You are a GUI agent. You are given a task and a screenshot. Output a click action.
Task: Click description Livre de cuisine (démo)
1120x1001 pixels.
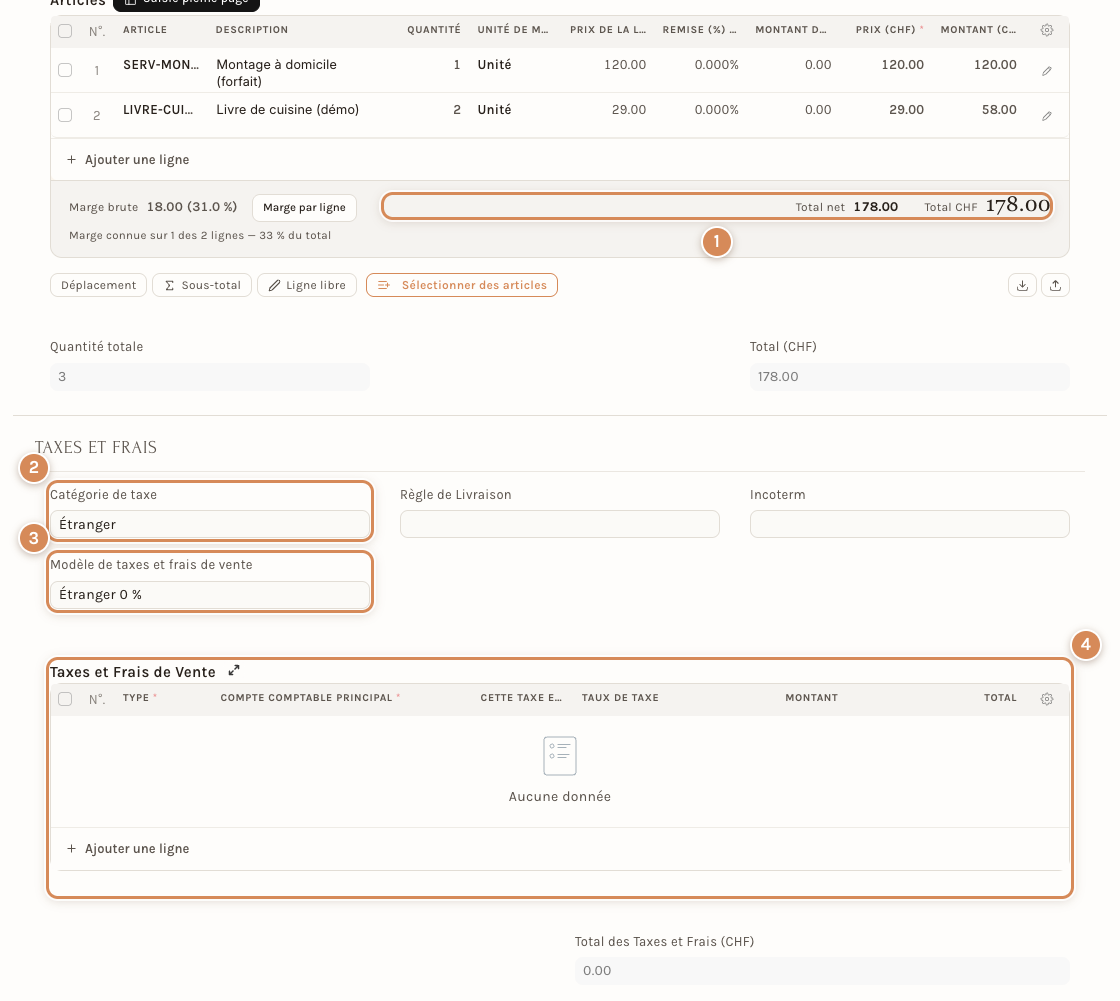pos(288,109)
